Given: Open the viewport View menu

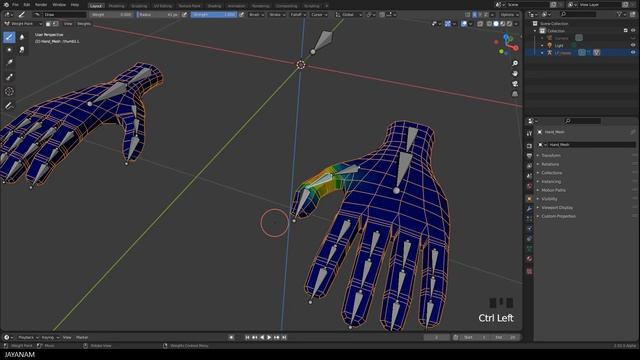Looking at the screenshot, I should (67, 24).
